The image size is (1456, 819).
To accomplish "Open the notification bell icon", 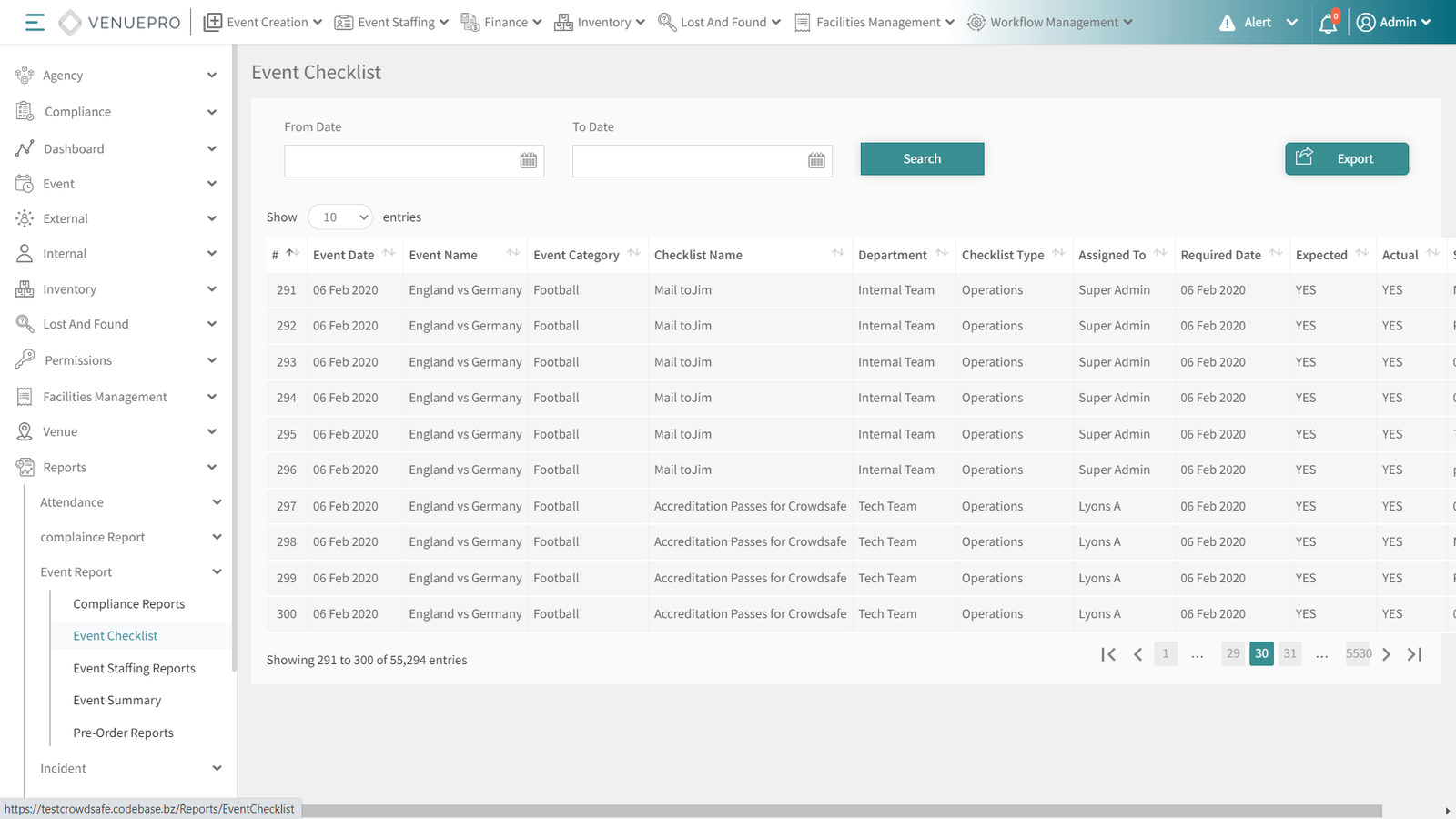I will click(1328, 23).
